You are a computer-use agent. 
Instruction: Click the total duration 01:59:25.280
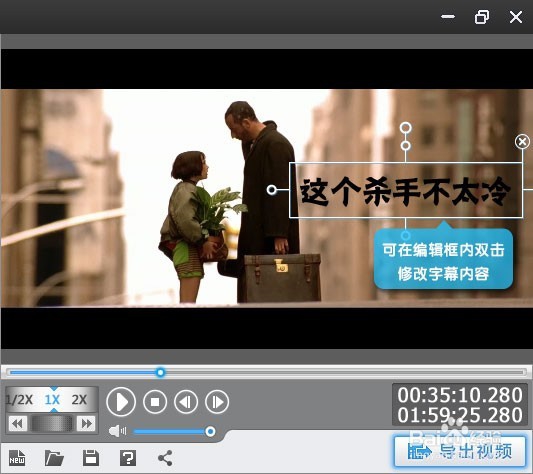[x=460, y=415]
